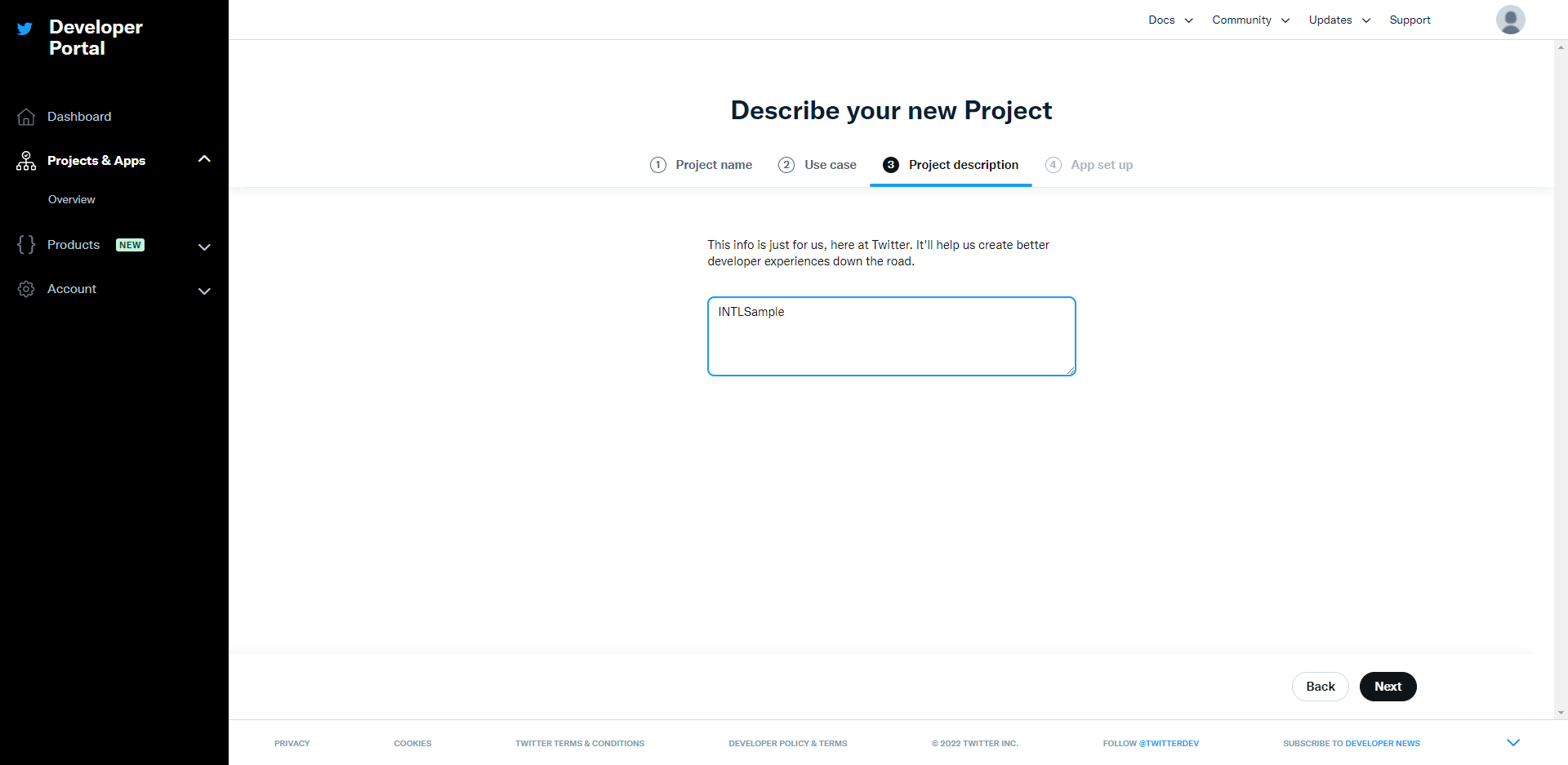Image resolution: width=1568 pixels, height=765 pixels.
Task: Click the Twitter bird logo
Action: [24, 28]
